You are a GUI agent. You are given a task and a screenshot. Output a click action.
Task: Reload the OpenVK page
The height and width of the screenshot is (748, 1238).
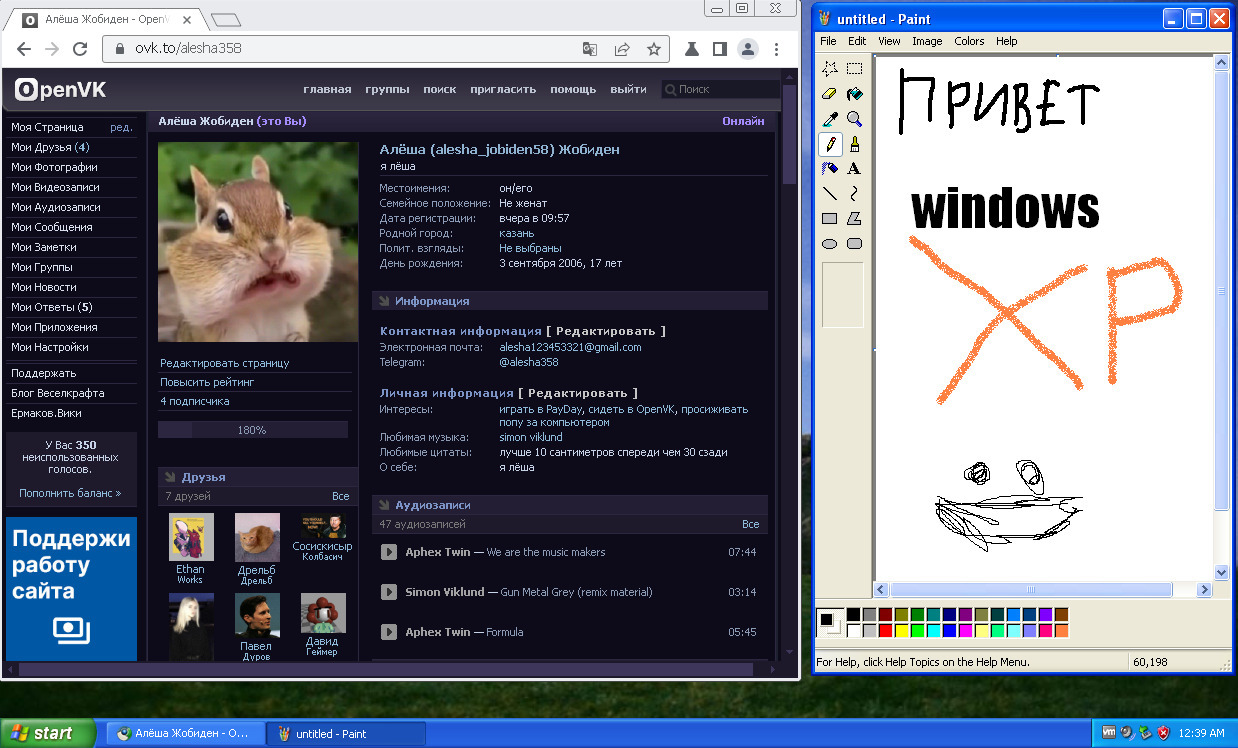click(x=81, y=48)
